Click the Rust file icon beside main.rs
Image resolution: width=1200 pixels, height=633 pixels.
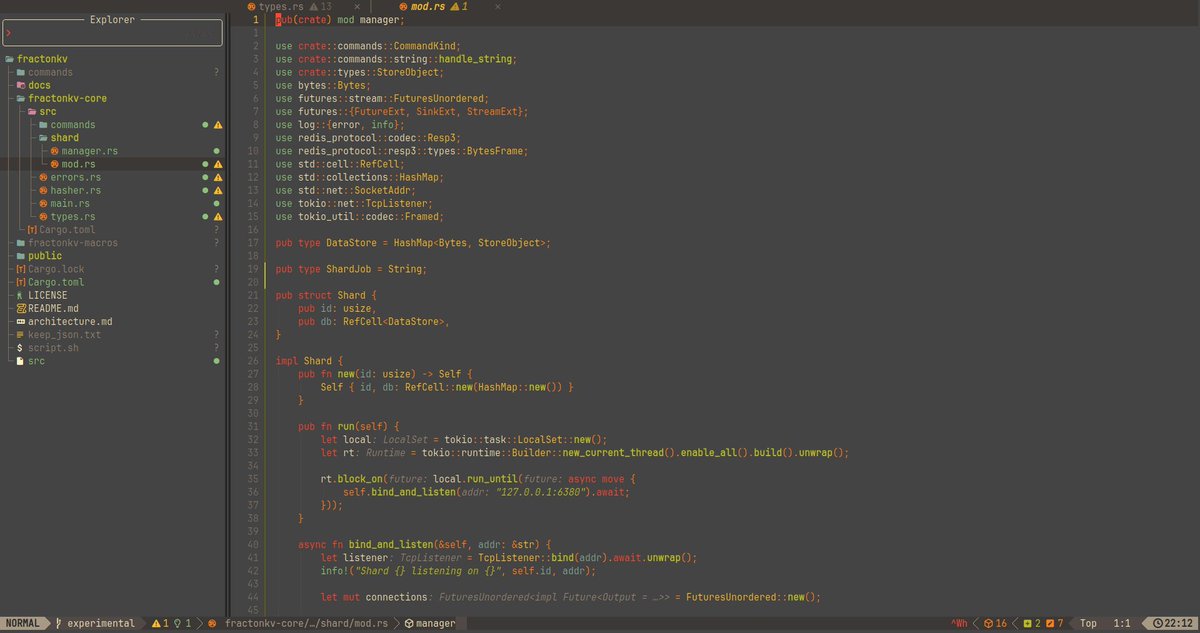pos(43,203)
